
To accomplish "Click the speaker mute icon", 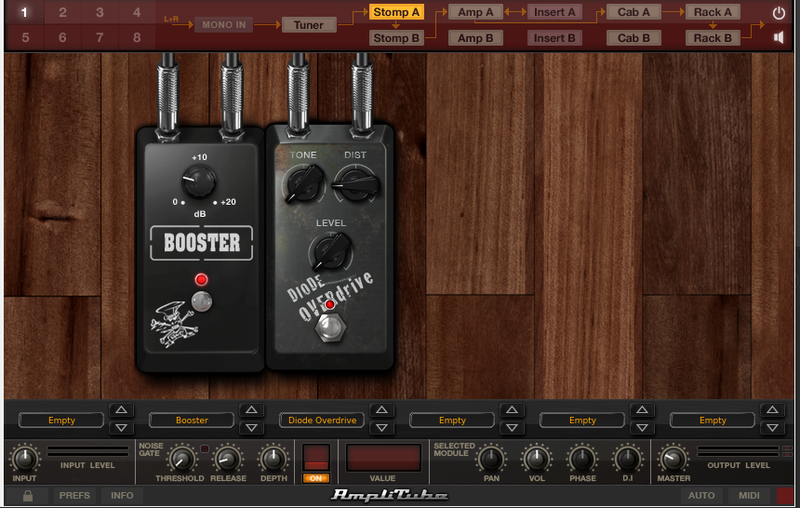I will (x=779, y=37).
